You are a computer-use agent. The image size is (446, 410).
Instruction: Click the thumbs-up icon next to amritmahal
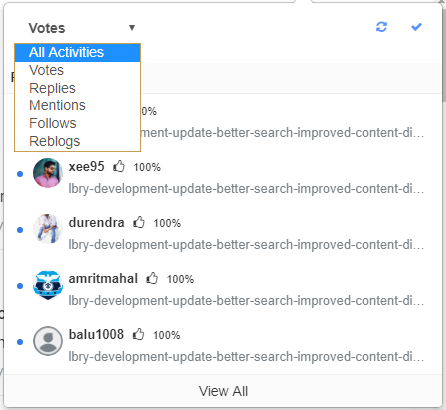coord(152,278)
